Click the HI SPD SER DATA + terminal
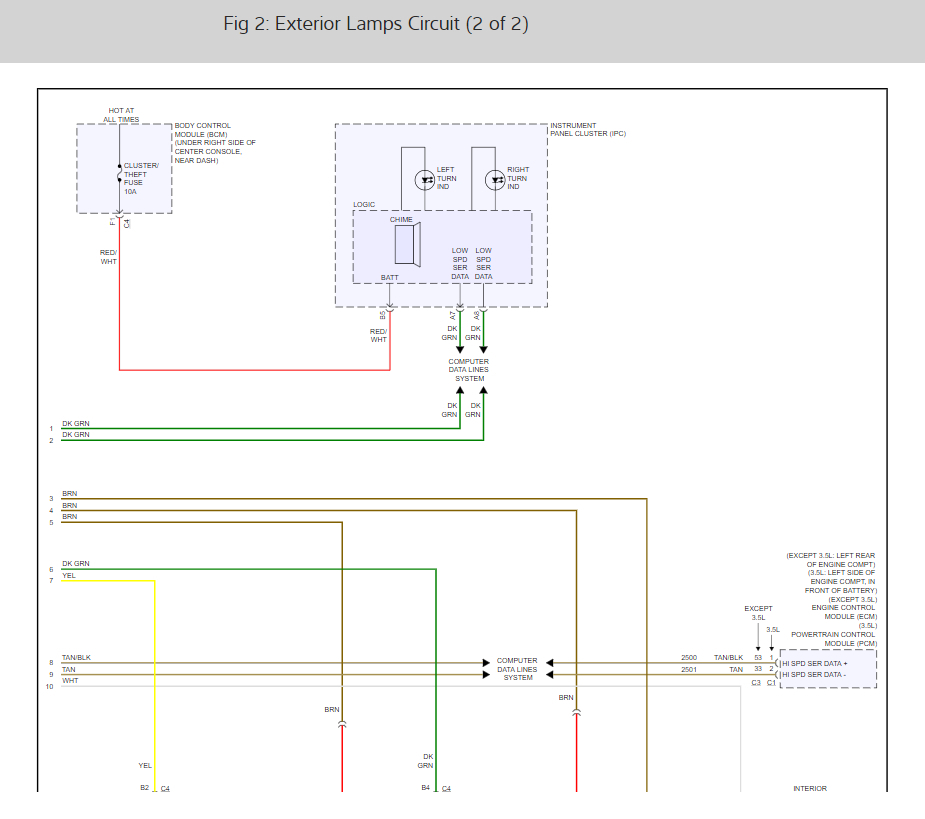 pyautogui.click(x=814, y=663)
